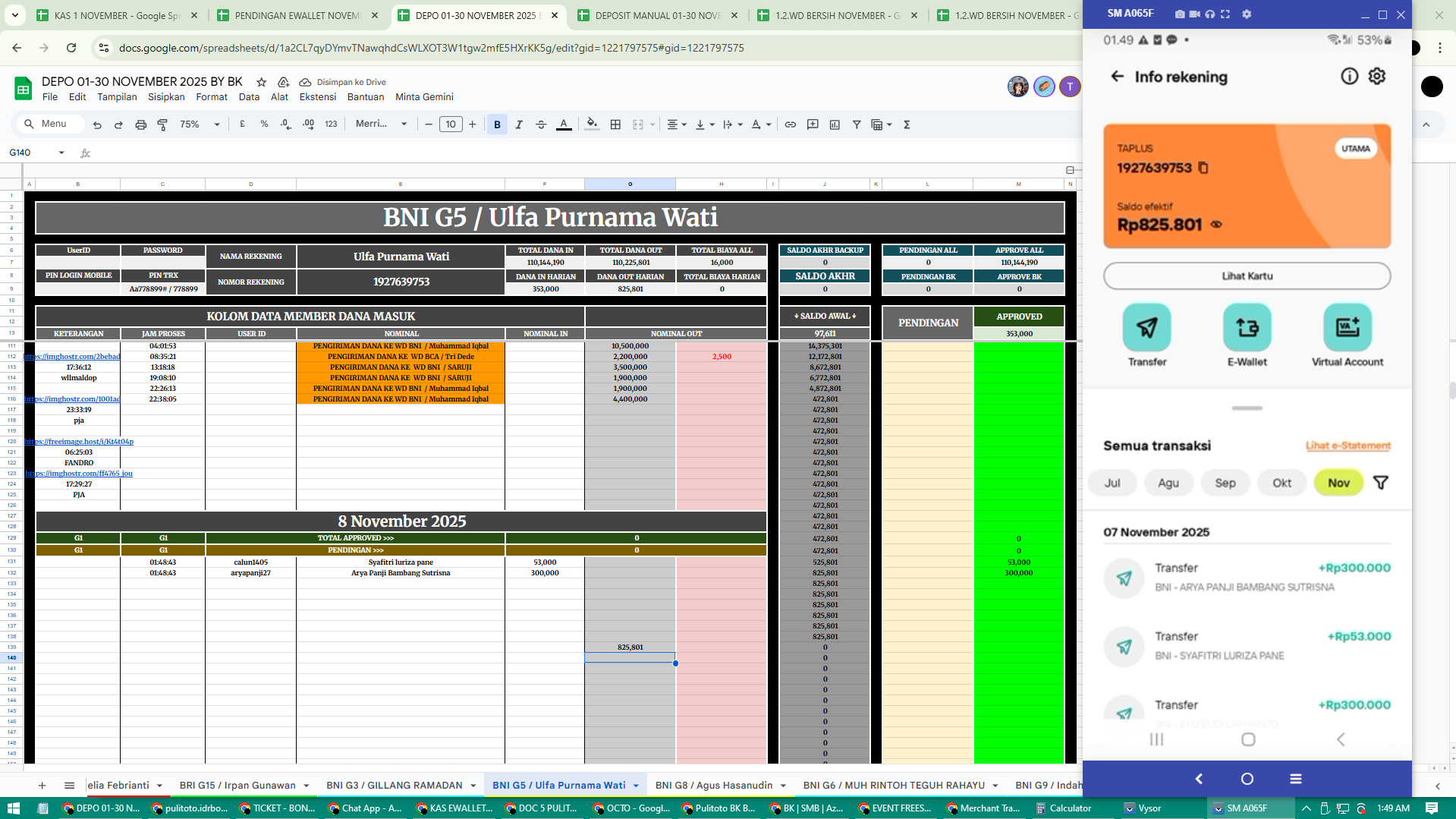Increase decimal places in the toolbar

point(308,124)
